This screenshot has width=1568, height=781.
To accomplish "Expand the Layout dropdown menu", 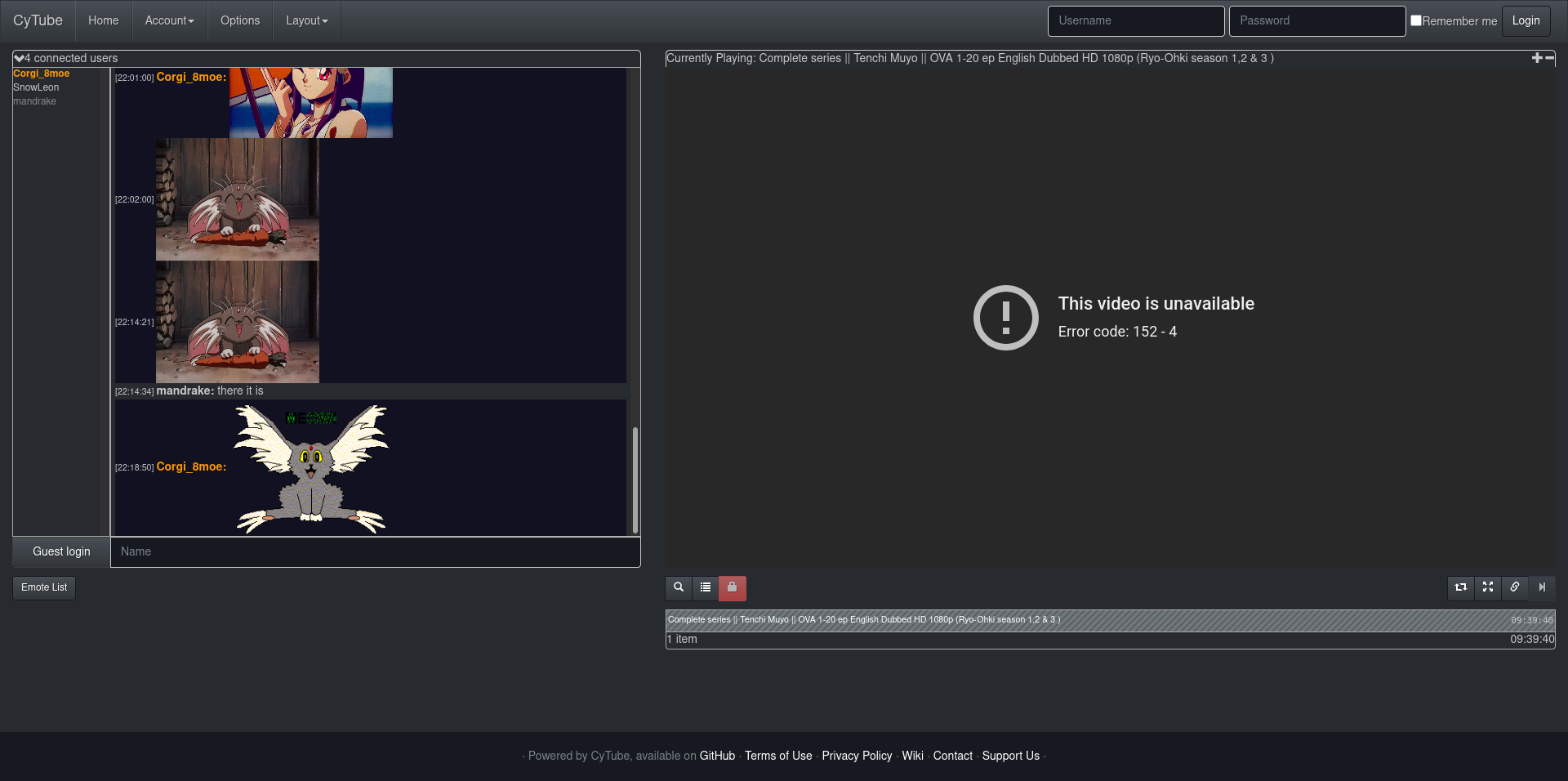I will tap(306, 20).
